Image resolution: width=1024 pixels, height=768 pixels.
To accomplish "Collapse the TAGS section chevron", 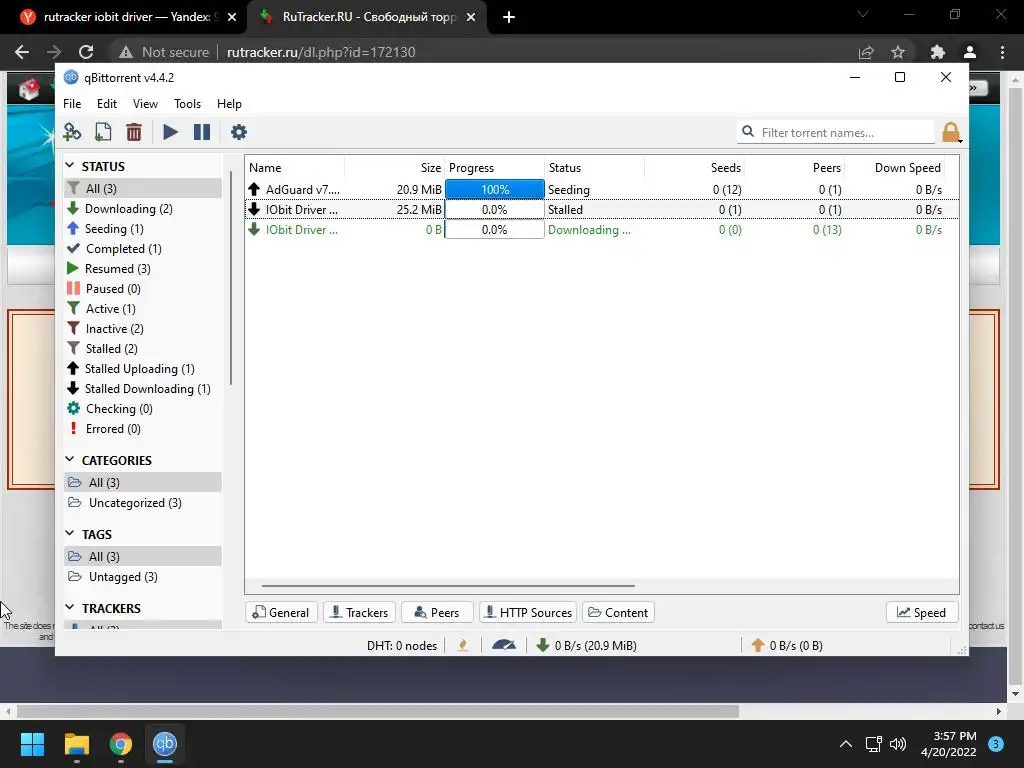I will coord(70,534).
